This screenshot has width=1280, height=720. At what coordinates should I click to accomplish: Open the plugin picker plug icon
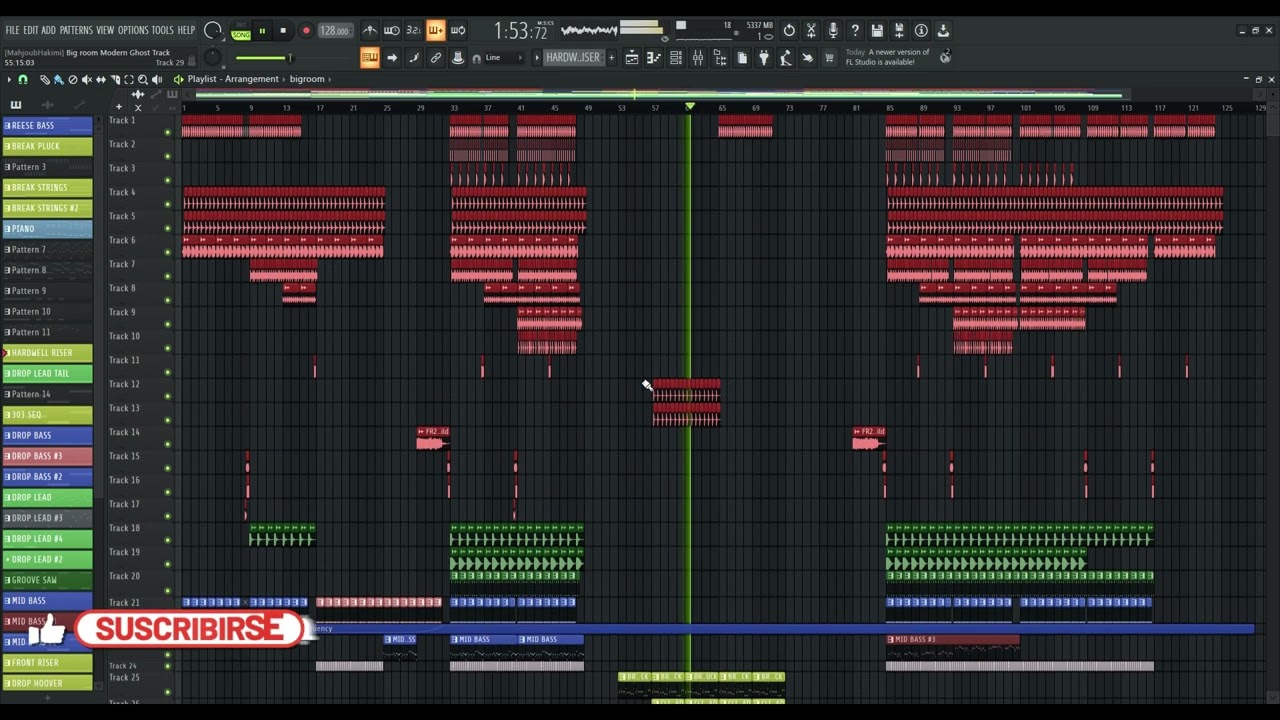coord(763,58)
